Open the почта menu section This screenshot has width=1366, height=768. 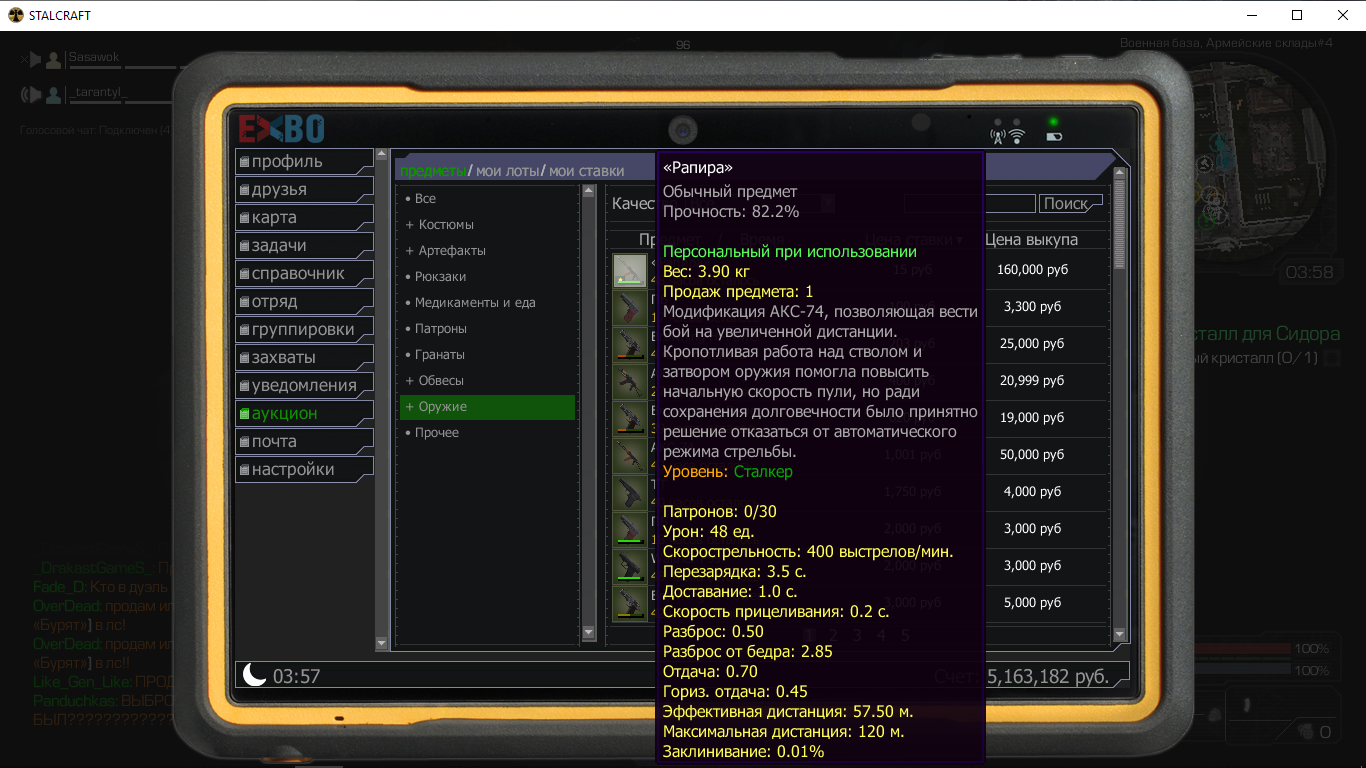click(x=304, y=441)
